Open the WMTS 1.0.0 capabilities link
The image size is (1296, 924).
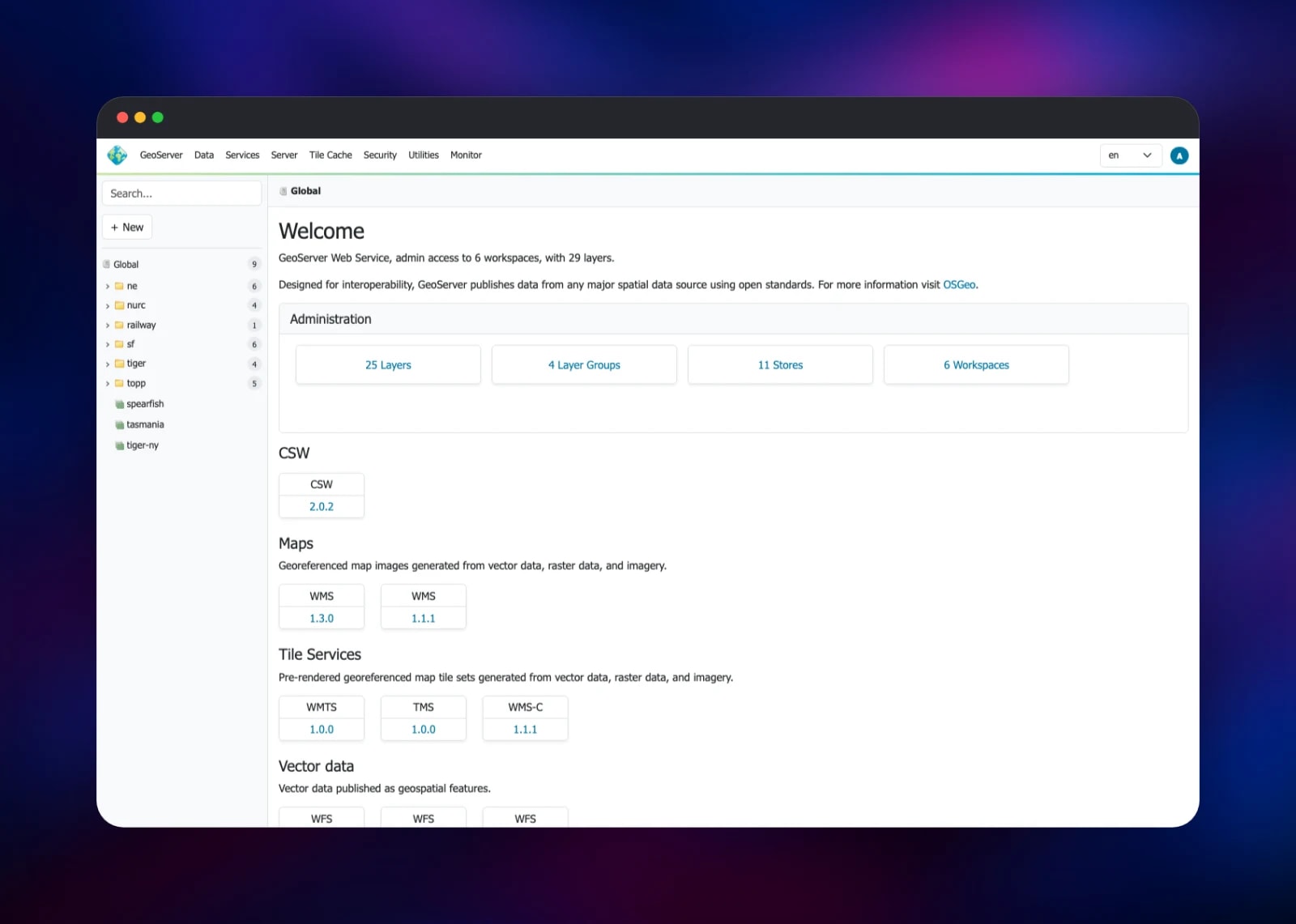(322, 730)
